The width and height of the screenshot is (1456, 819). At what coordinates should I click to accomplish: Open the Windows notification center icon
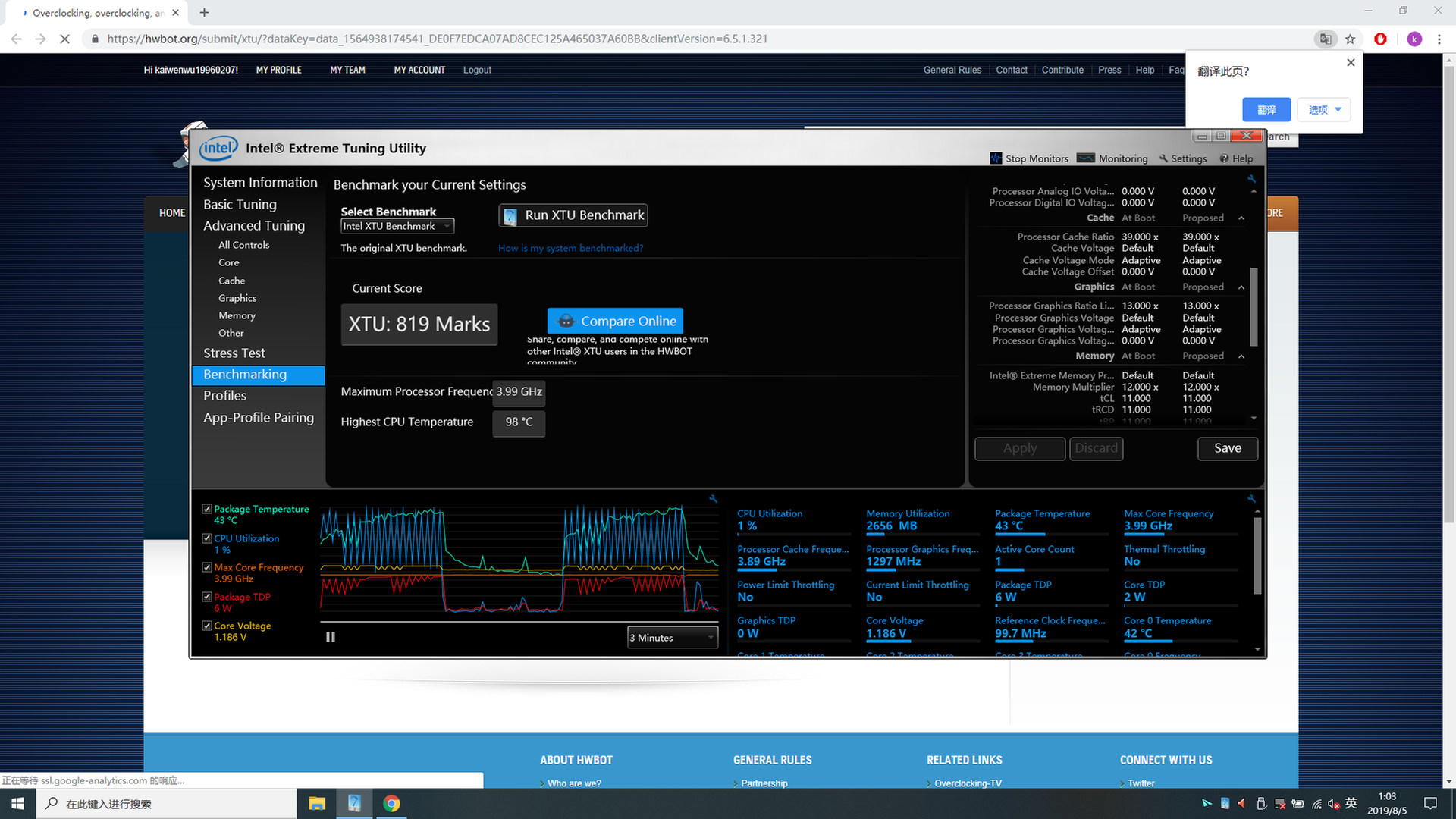click(1430, 803)
